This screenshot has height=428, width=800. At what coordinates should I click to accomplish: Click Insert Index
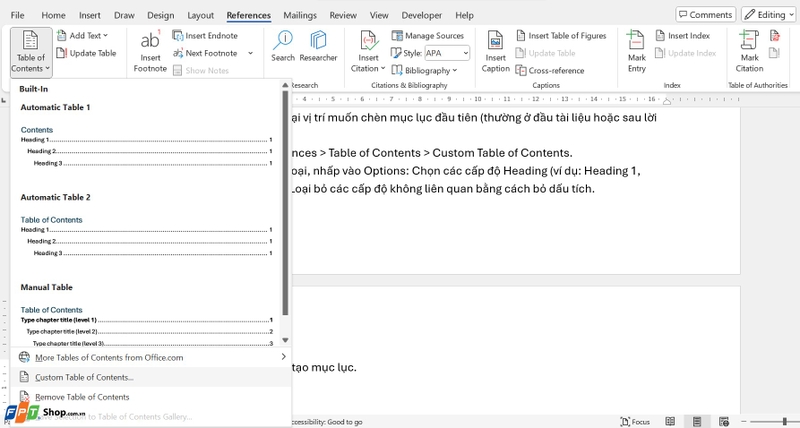click(x=683, y=36)
